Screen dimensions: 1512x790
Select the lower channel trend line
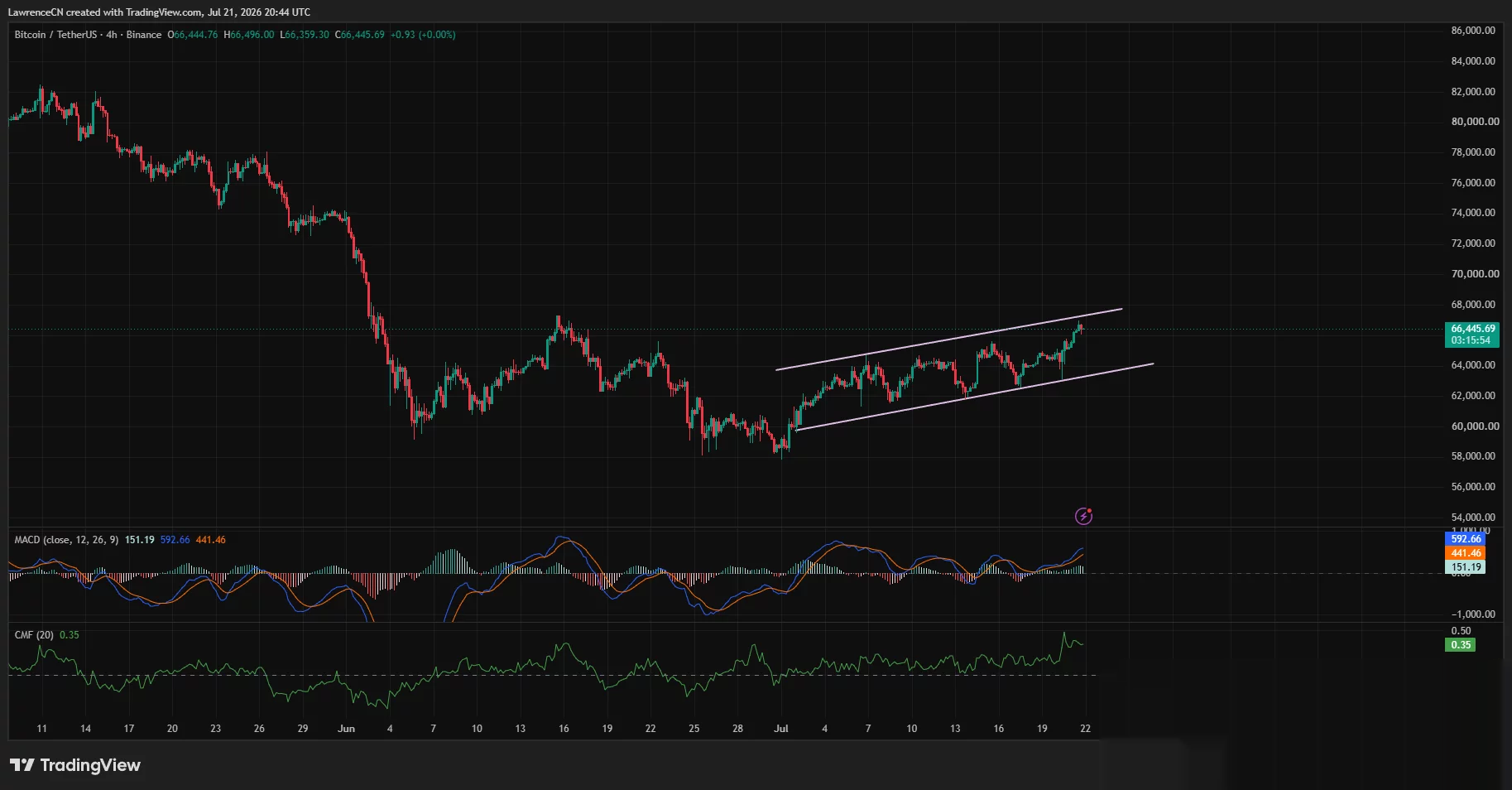coord(974,397)
